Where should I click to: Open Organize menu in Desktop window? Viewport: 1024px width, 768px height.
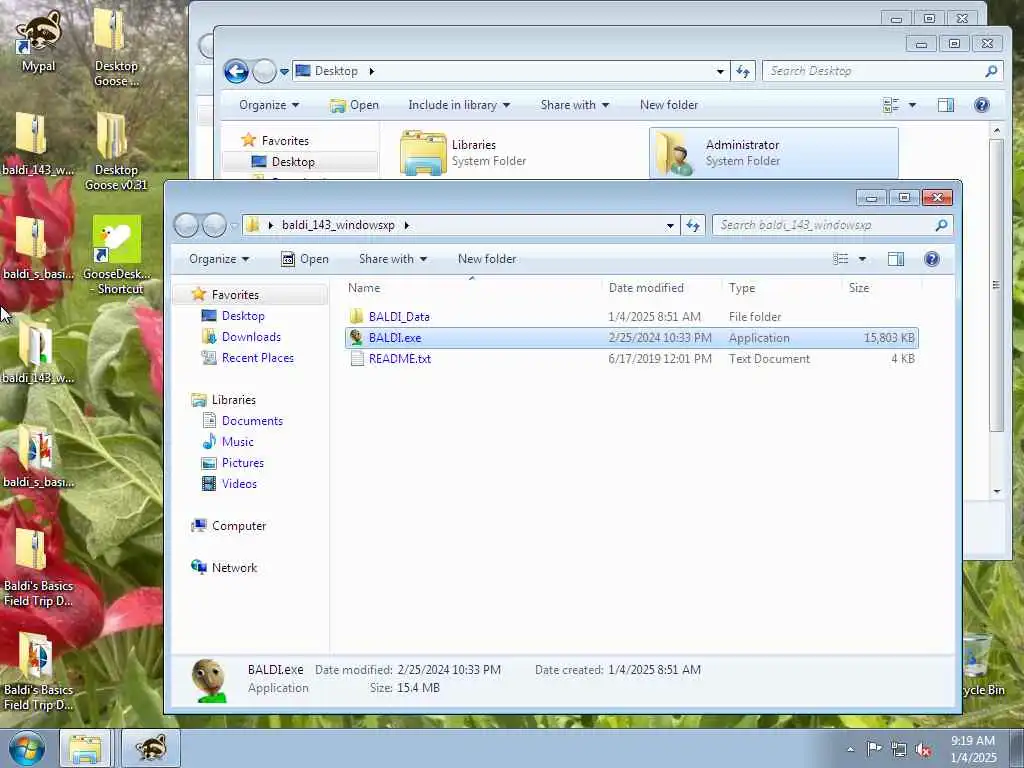tap(268, 105)
